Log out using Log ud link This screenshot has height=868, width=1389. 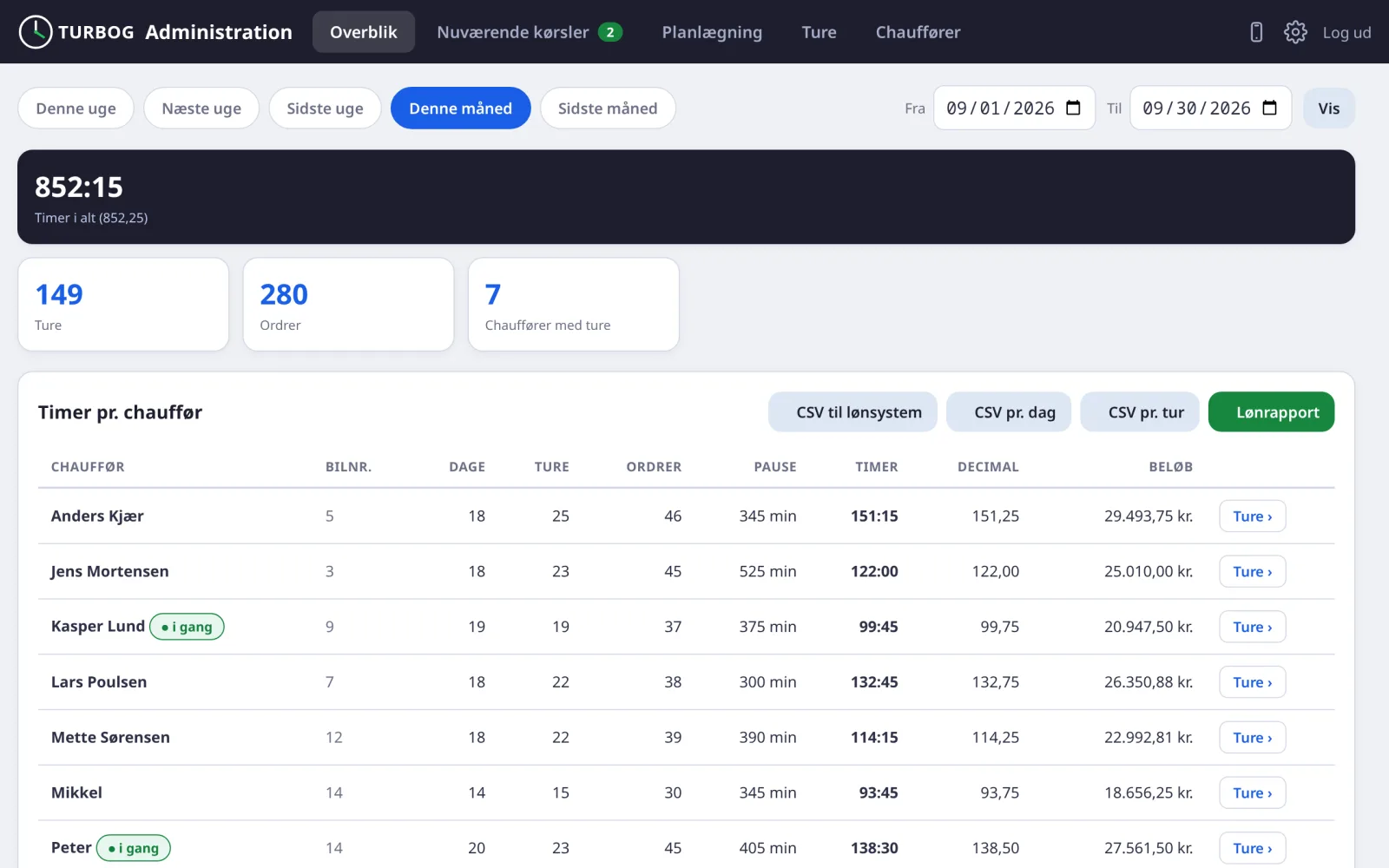[1346, 32]
